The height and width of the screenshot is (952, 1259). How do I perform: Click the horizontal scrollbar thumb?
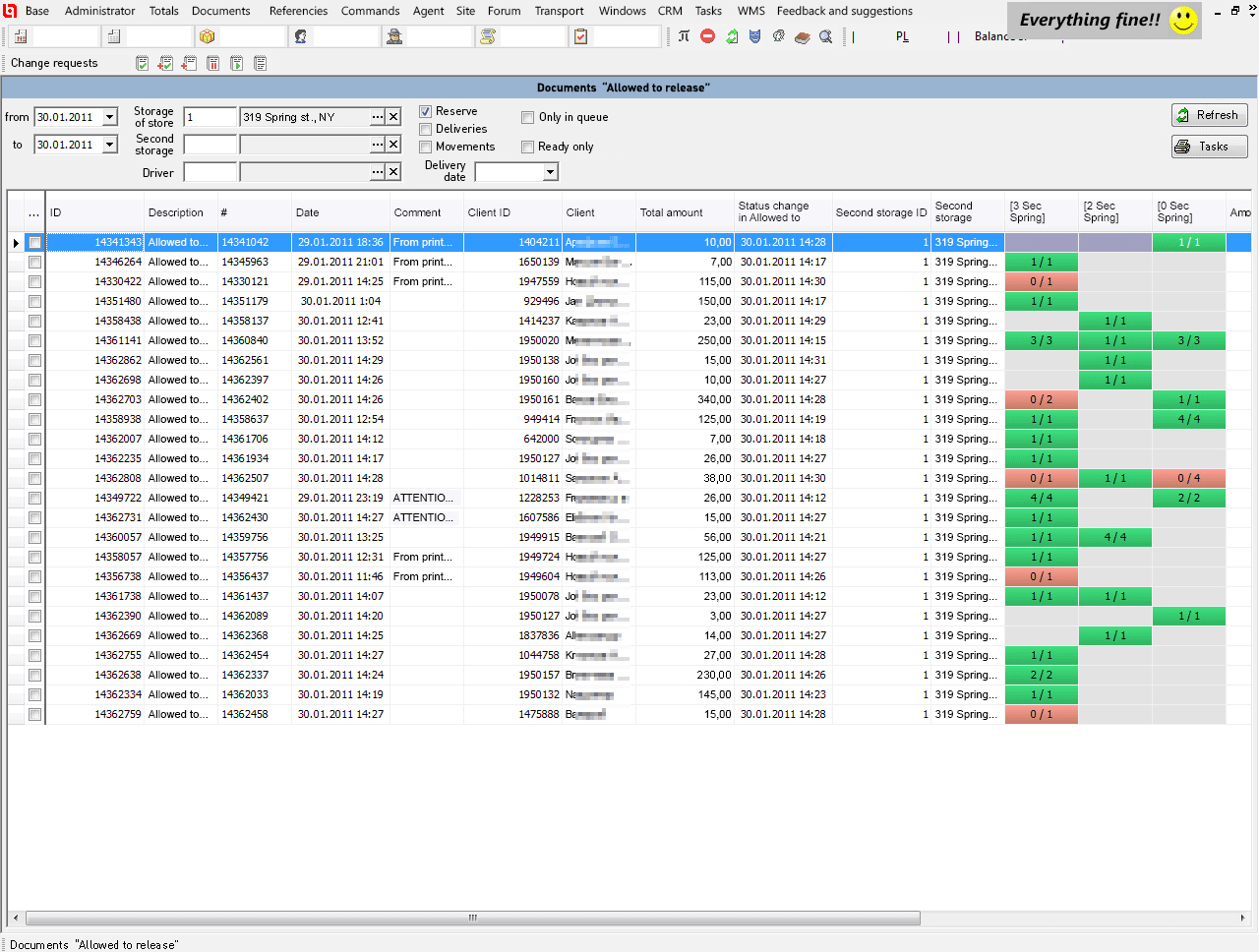click(x=473, y=918)
